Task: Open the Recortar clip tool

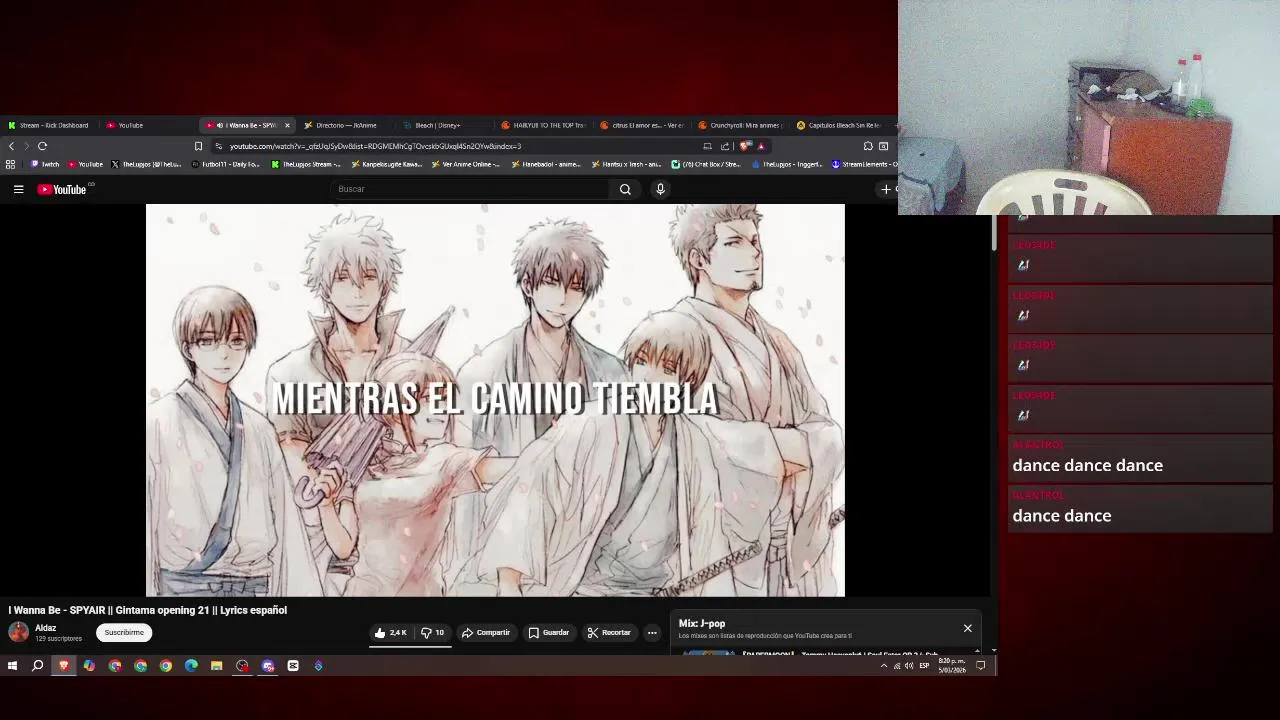Action: (609, 632)
